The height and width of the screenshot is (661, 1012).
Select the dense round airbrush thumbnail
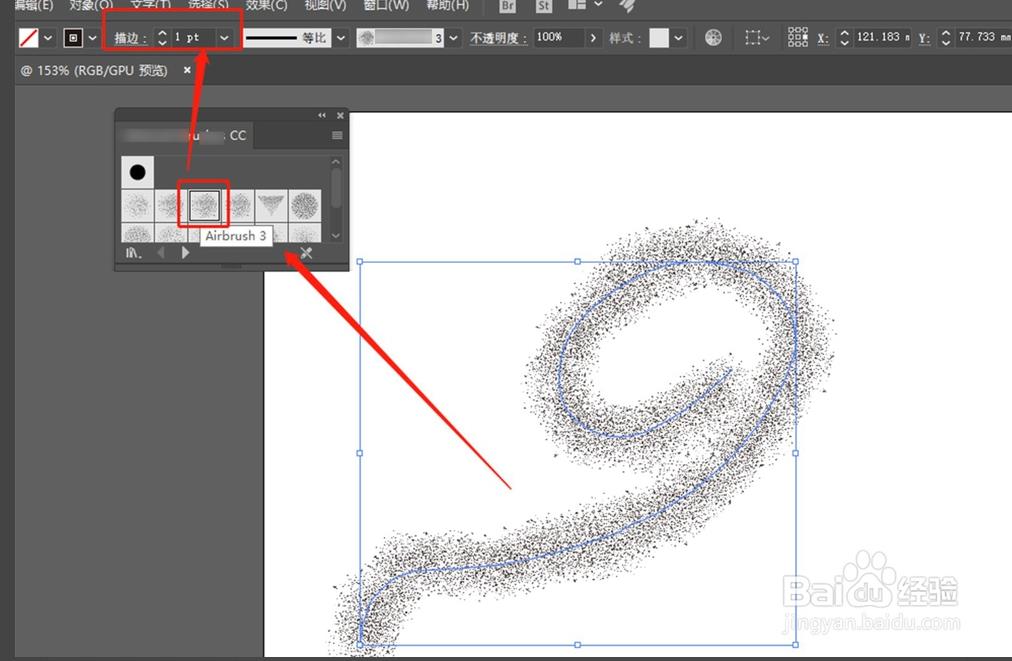tap(305, 206)
